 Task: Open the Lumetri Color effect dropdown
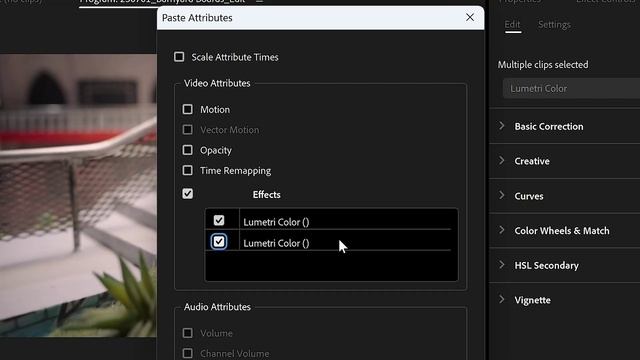point(571,89)
